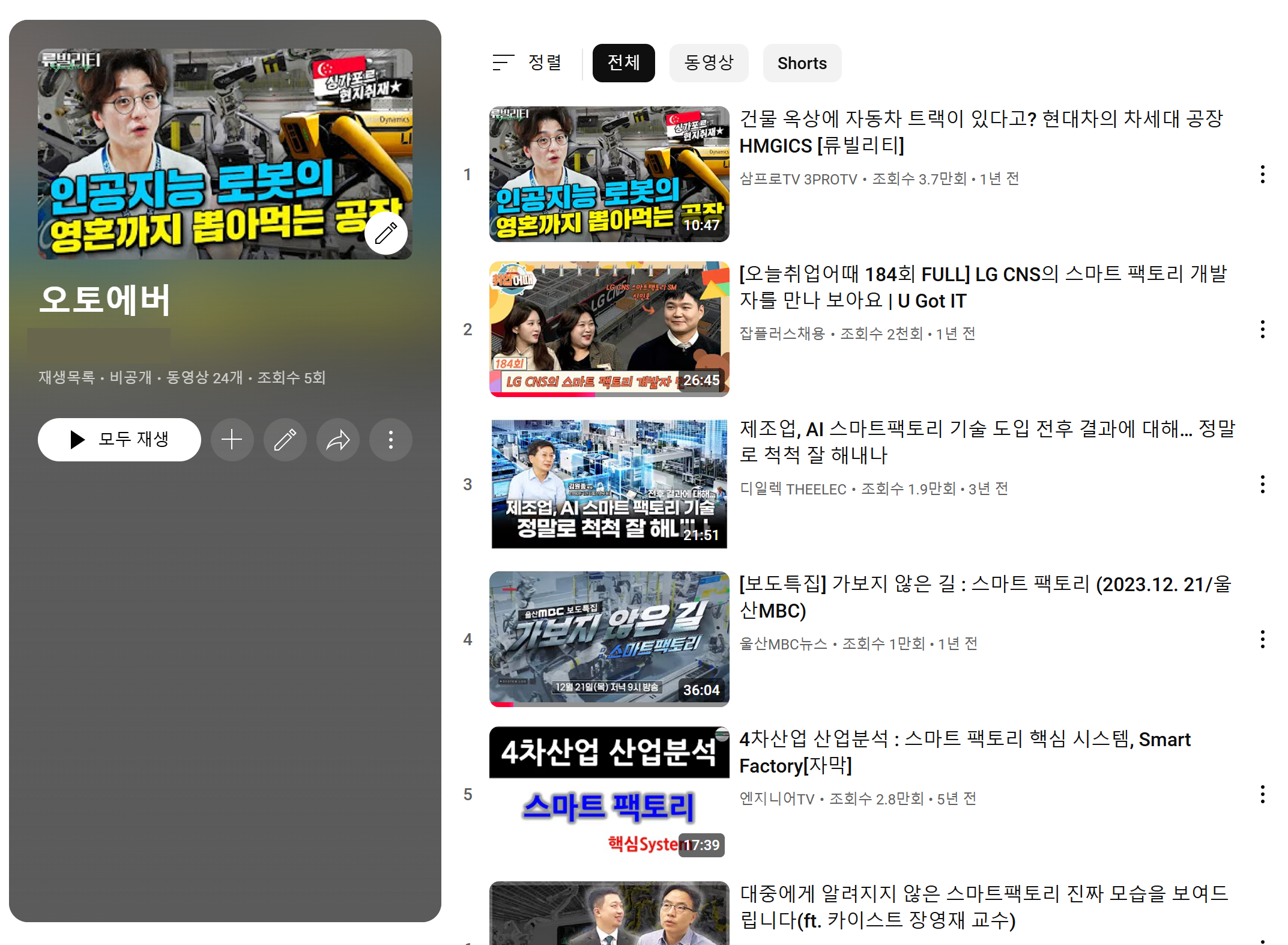Image resolution: width=1288 pixels, height=945 pixels.
Task: Click the plus icon to add videos
Action: 232,440
